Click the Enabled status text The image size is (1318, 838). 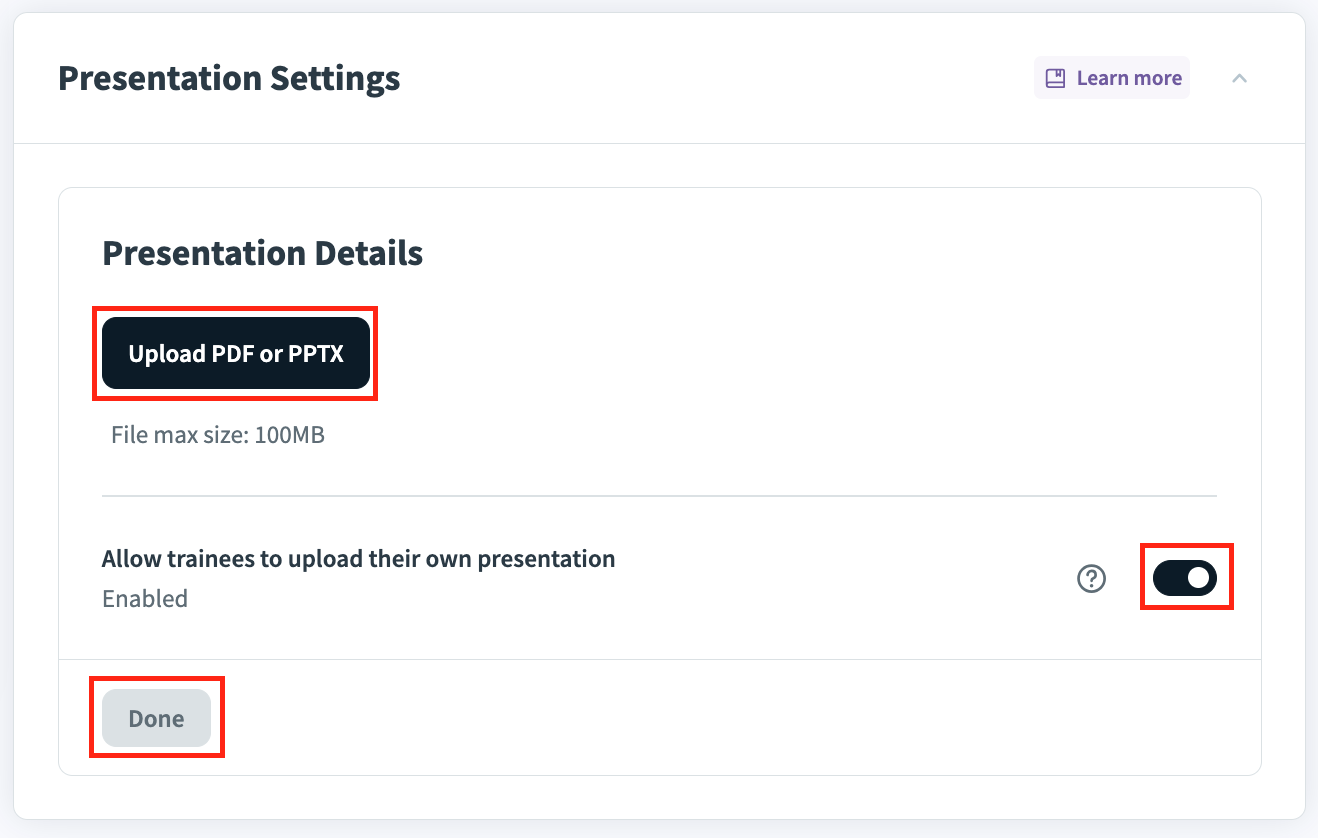[145, 599]
